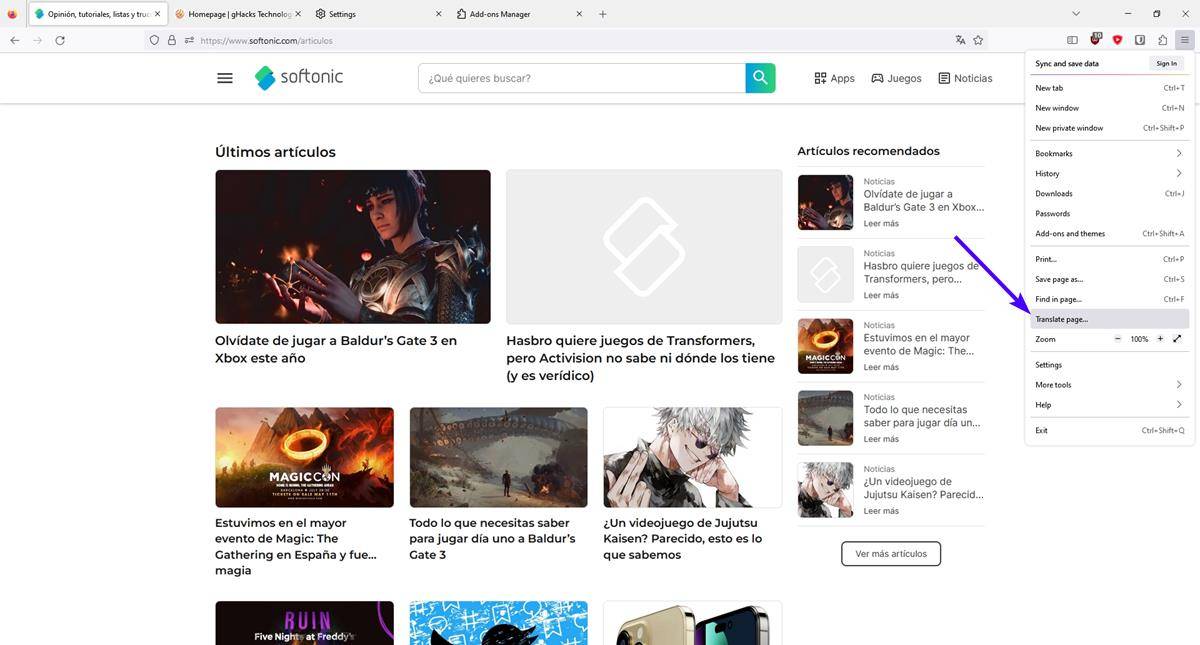Expand the Bookmarks submenu
The width and height of the screenshot is (1200, 645).
1109,154
